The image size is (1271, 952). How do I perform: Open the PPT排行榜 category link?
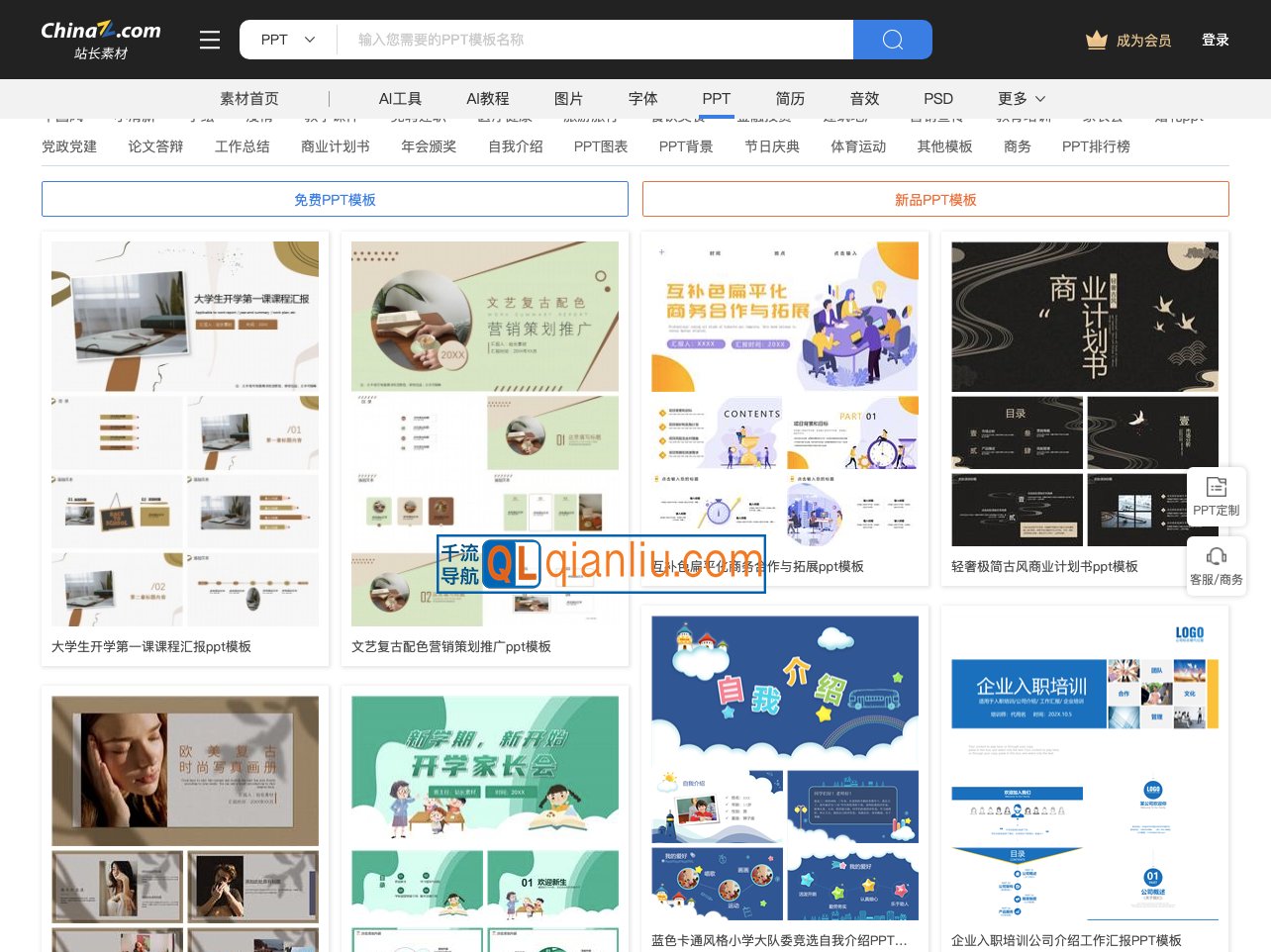tap(1095, 146)
